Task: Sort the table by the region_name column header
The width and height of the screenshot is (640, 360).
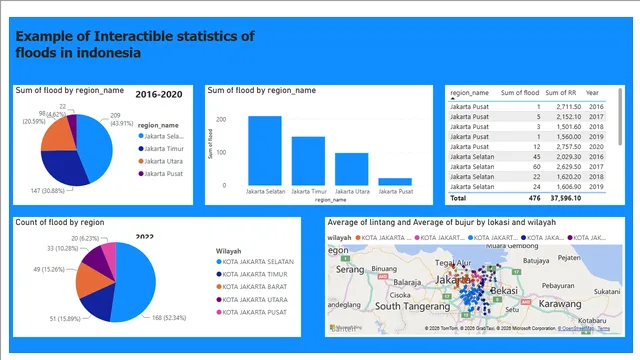Action: pos(469,93)
